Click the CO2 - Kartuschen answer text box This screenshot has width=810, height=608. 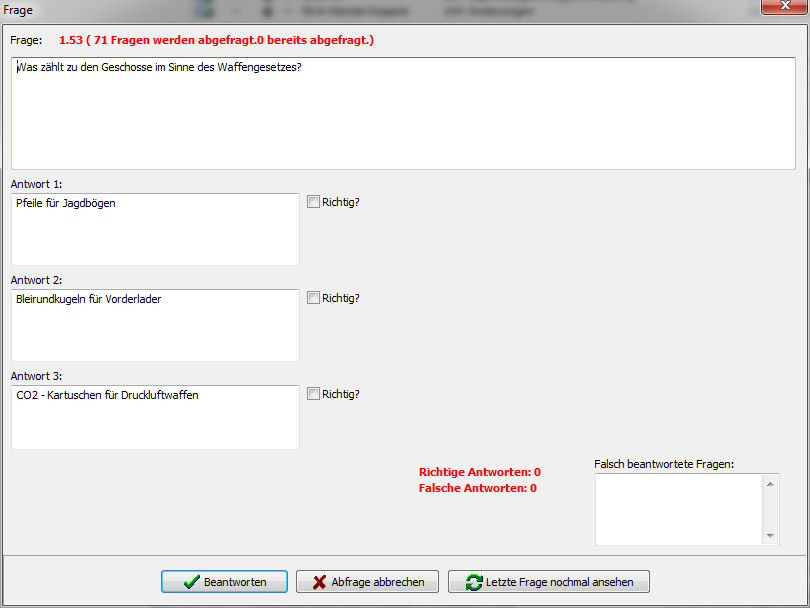click(155, 417)
